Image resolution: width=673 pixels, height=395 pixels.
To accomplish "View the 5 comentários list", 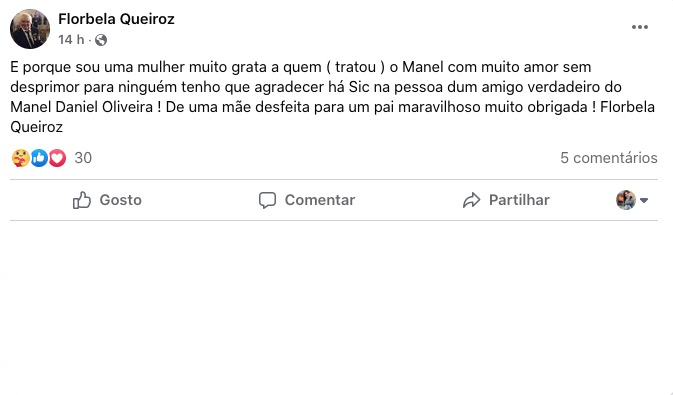I will coord(609,158).
